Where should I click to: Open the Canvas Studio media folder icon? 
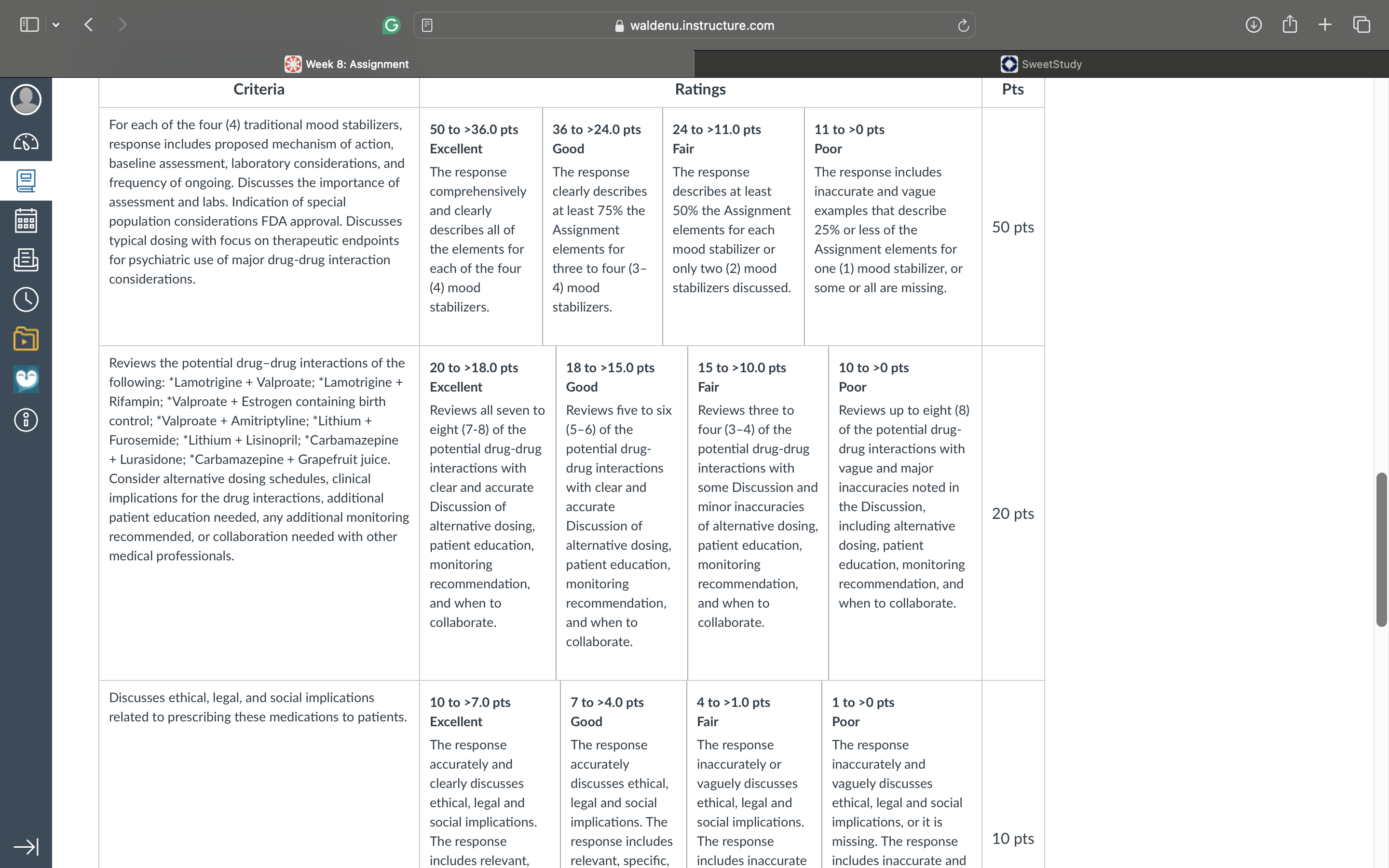point(26,339)
